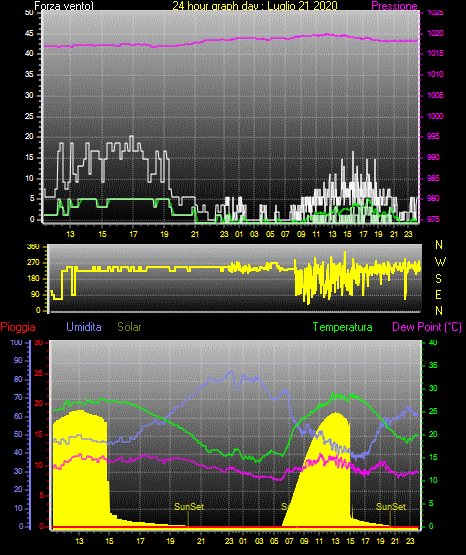The image size is (466, 555).
Task: Click the '24 hour graph day : Luglio 21 2020' title
Action: pyautogui.click(x=255, y=6)
